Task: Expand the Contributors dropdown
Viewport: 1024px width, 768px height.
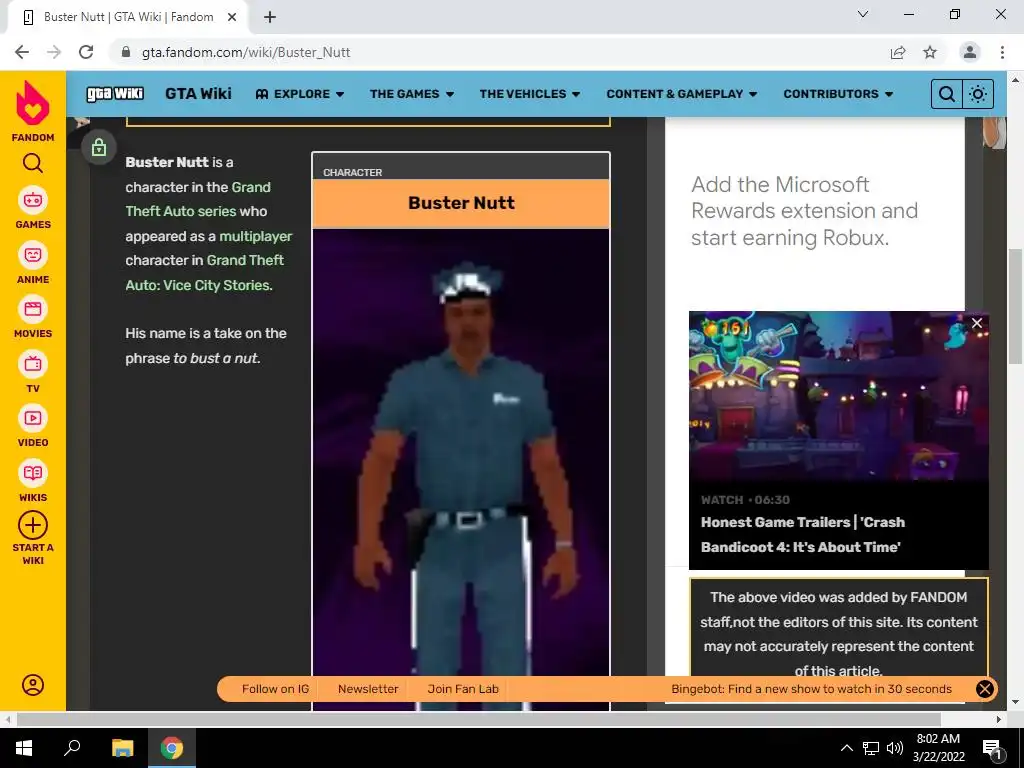Action: click(x=838, y=94)
